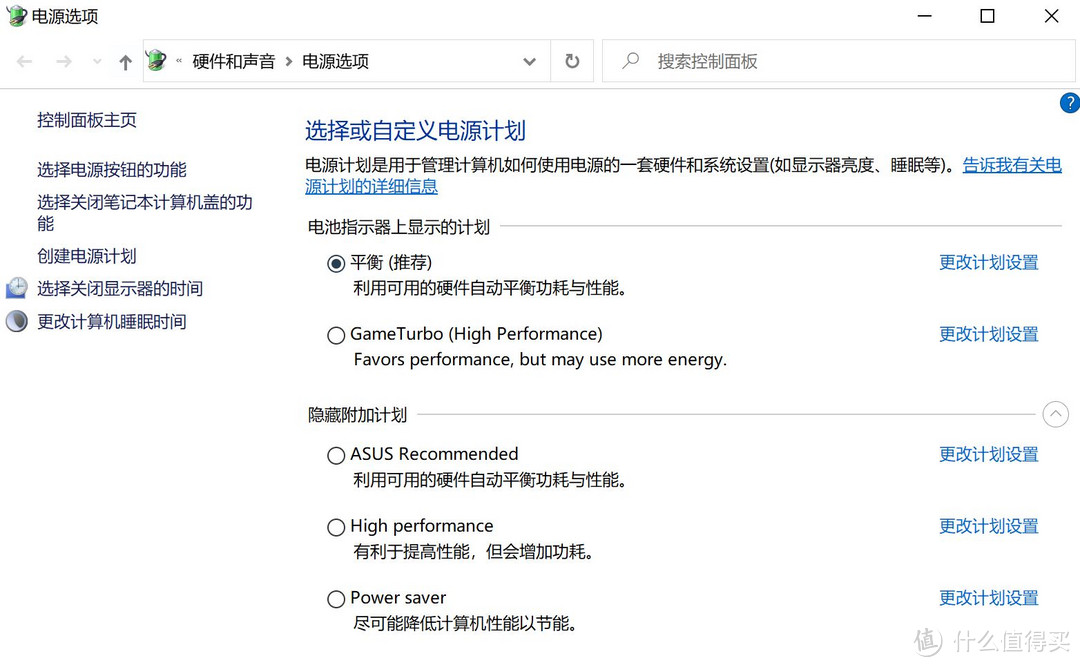Change plan settings for 平衡 (推荐)

click(x=989, y=263)
